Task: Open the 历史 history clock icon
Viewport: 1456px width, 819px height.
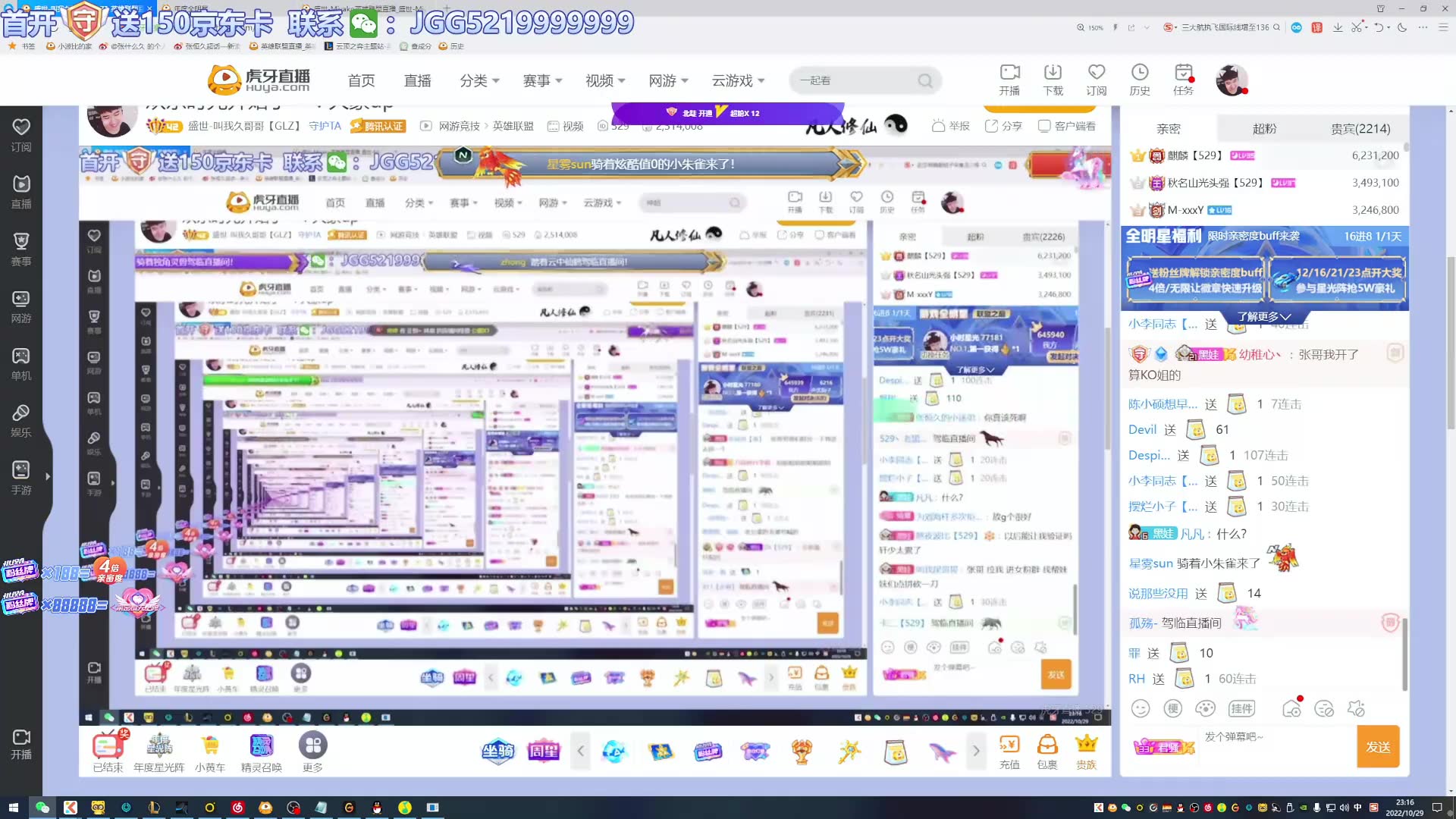Action: pos(1140,80)
